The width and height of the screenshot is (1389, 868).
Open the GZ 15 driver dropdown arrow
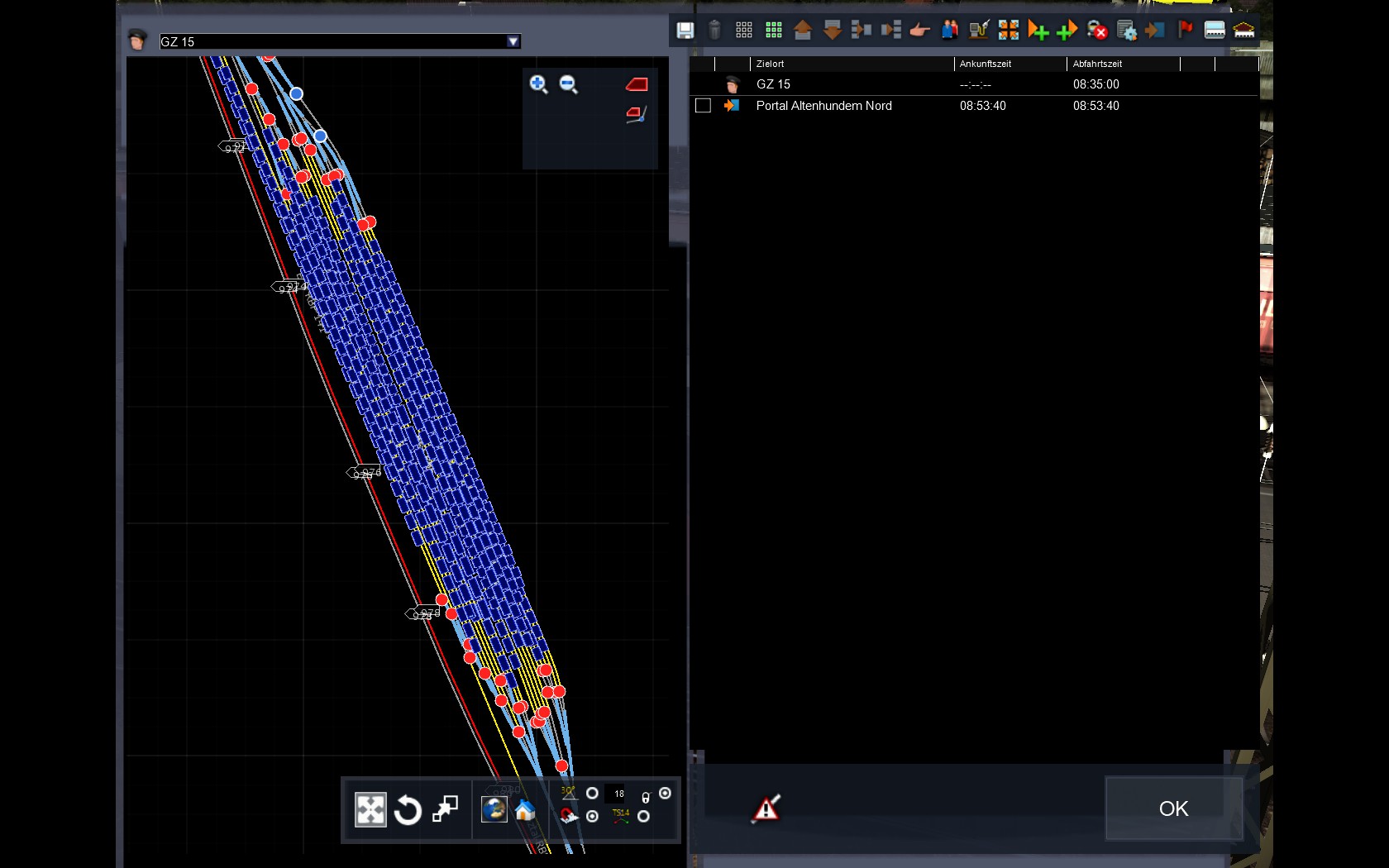pyautogui.click(x=513, y=41)
